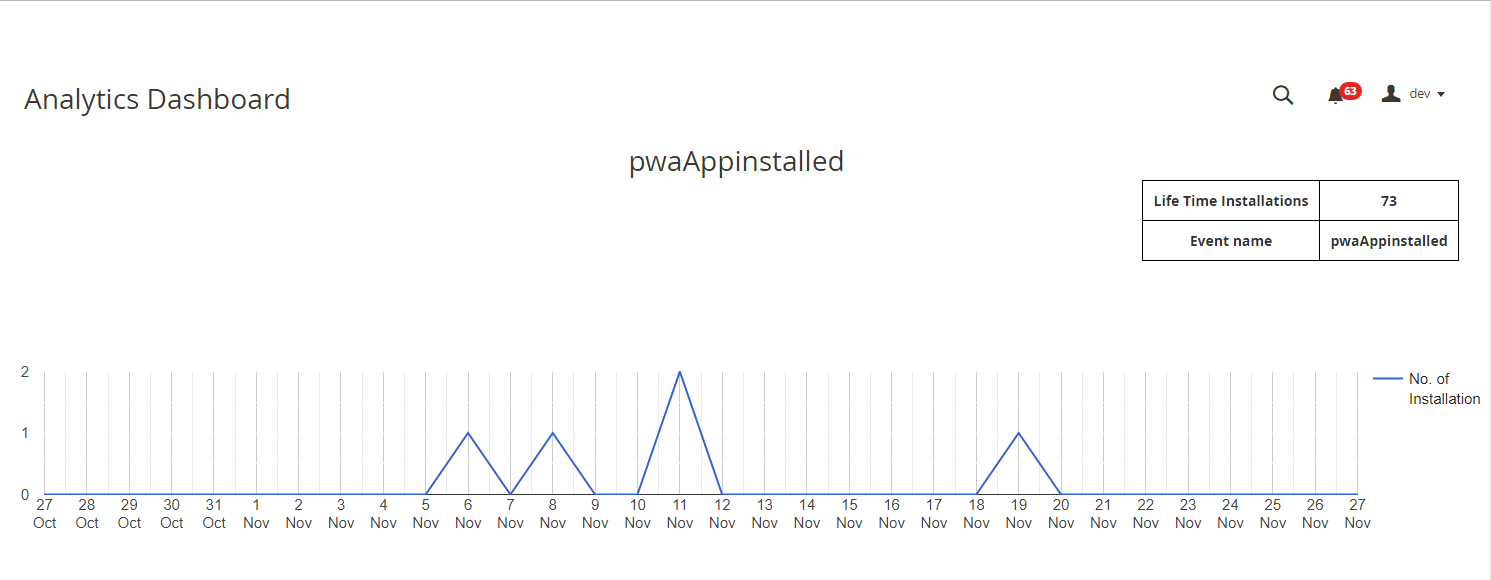Viewport: 1491px width, 580px height.
Task: Click the 'Analytics Dashboard' page heading
Action: (x=157, y=100)
